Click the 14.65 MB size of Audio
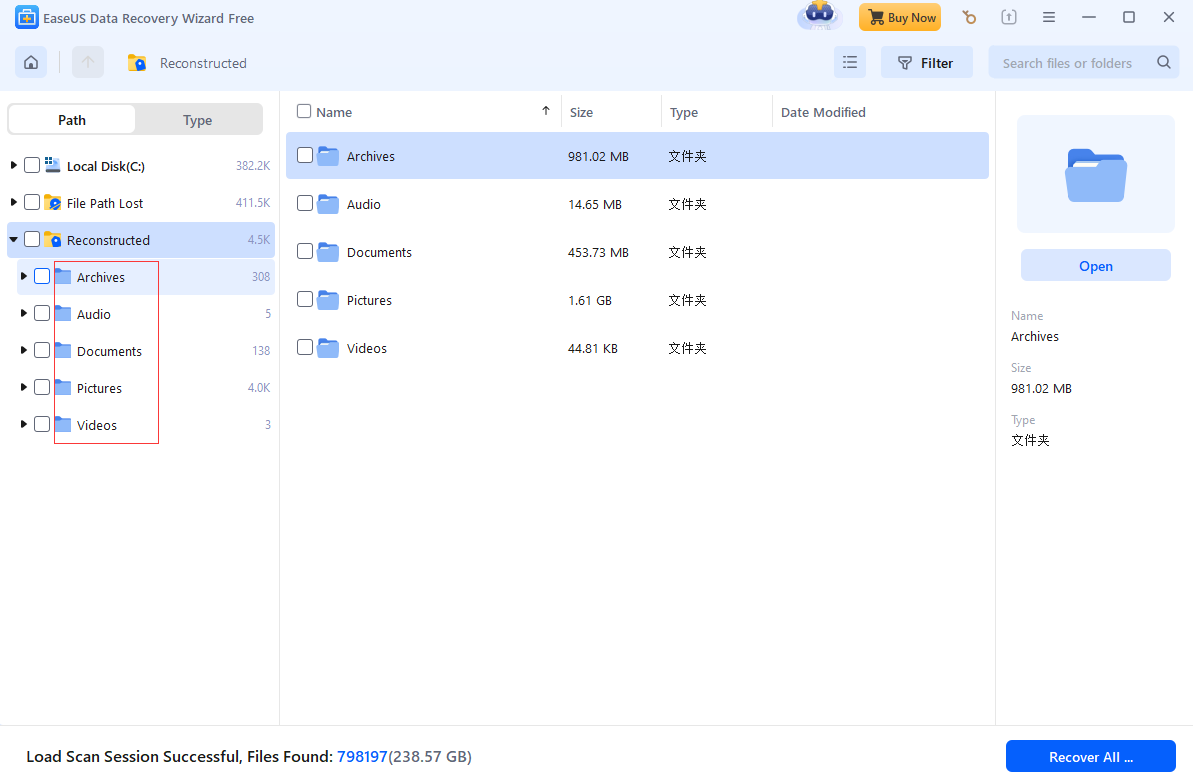Image resolution: width=1193 pixels, height=784 pixels. [x=595, y=205]
